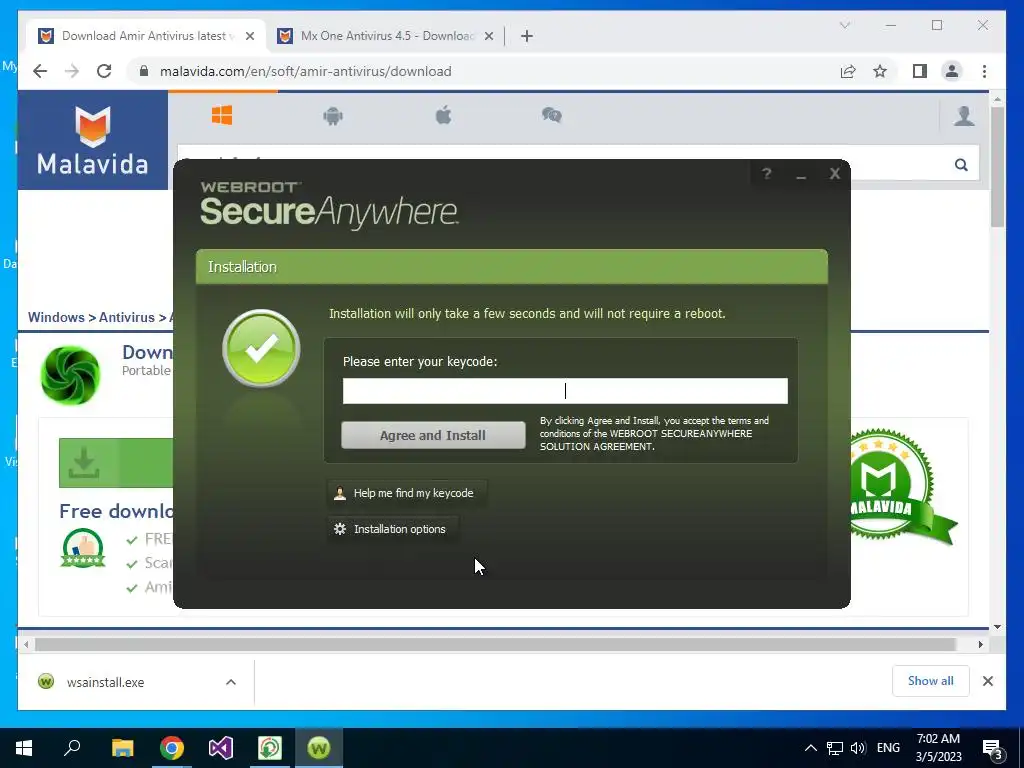This screenshot has height=768, width=1024.
Task: Open the Chrome profile avatar
Action: pyautogui.click(x=952, y=71)
